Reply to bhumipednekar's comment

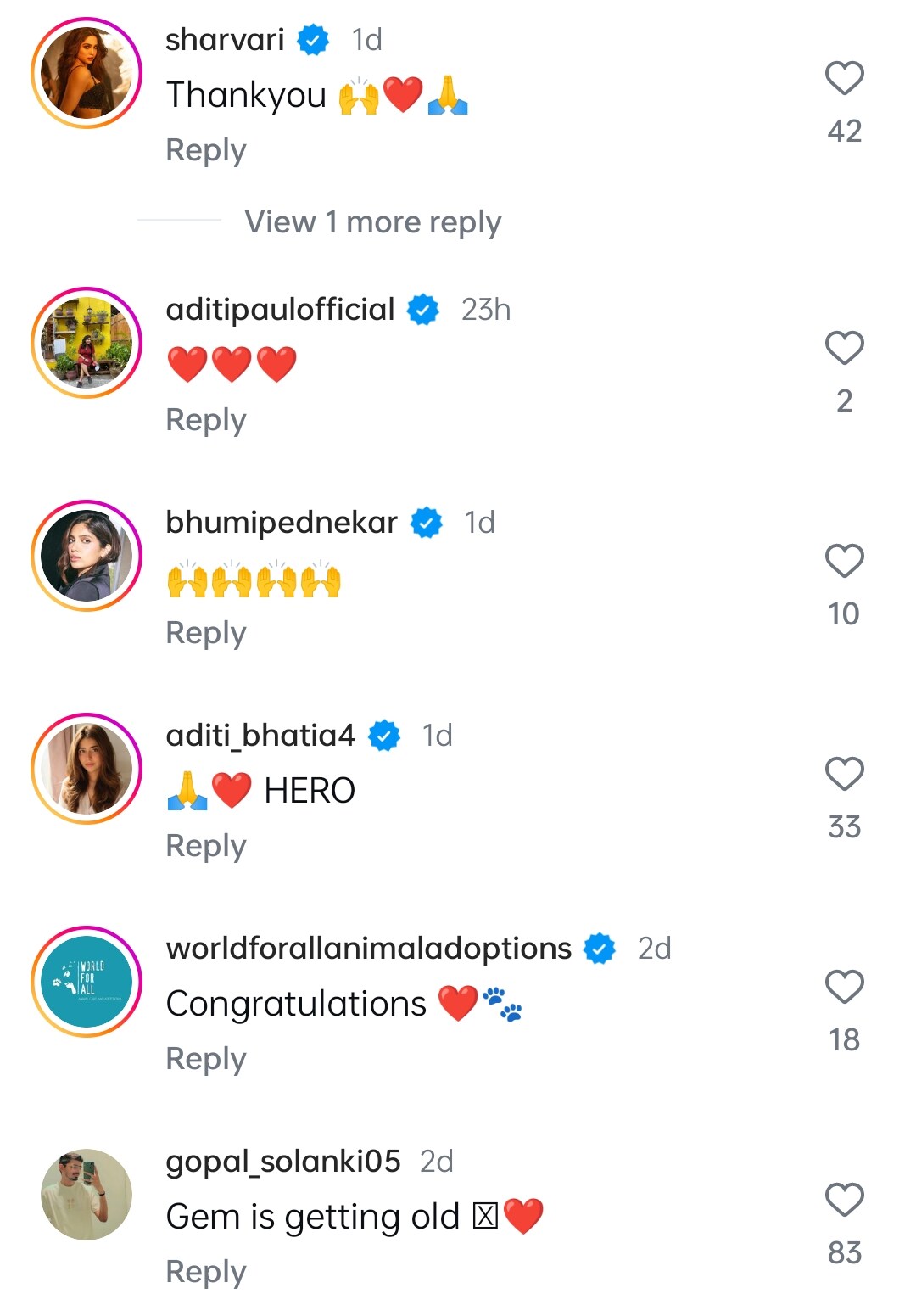[206, 633]
